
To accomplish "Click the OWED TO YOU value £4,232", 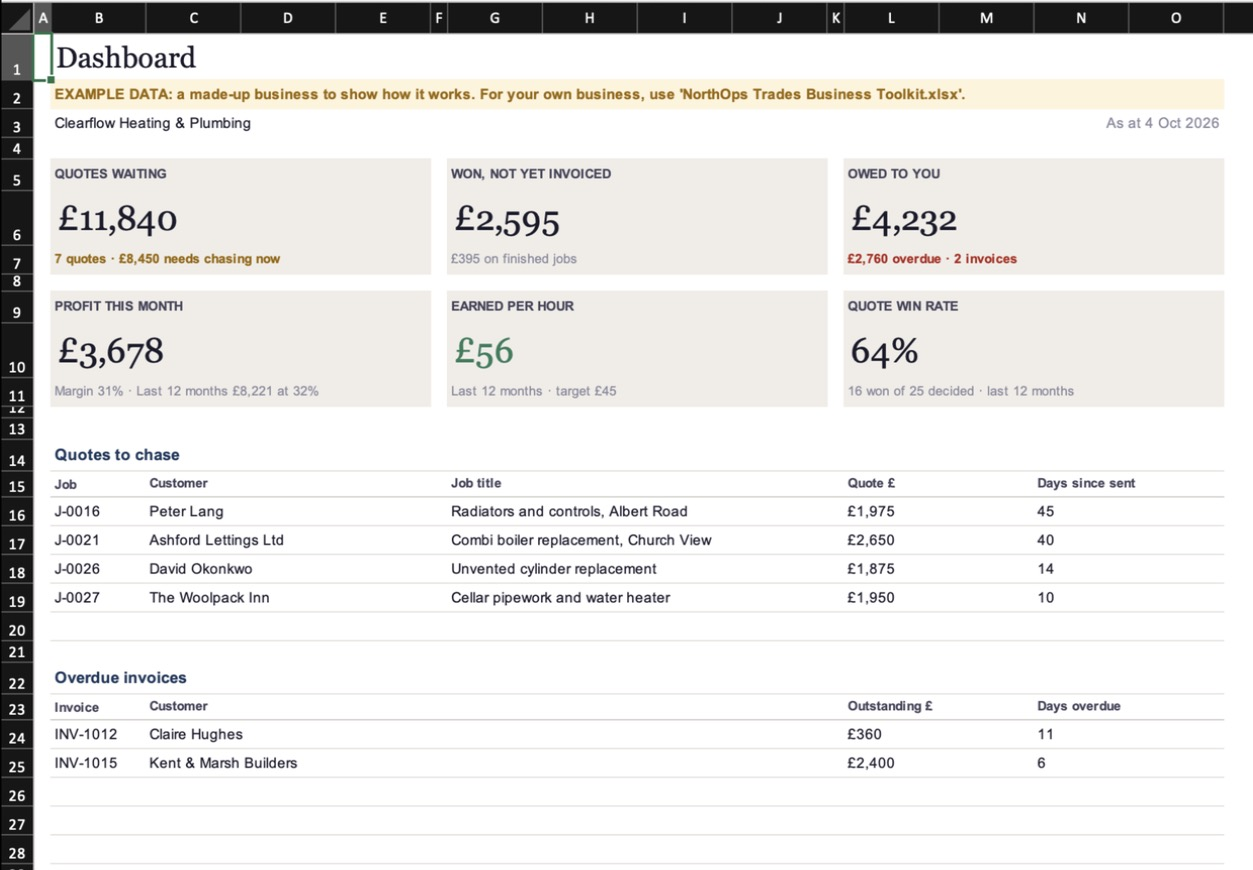I will pos(904,219).
